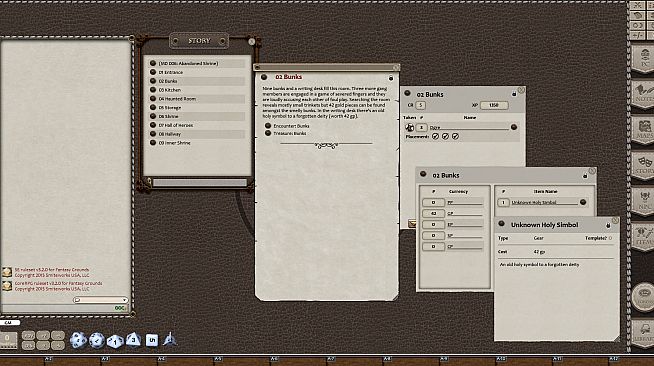Click the GP currency amount showing 42

(x=433, y=213)
